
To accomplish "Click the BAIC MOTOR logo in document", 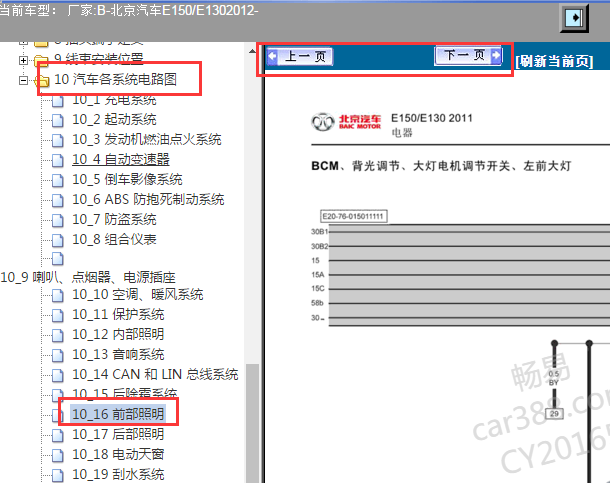I will (346, 122).
